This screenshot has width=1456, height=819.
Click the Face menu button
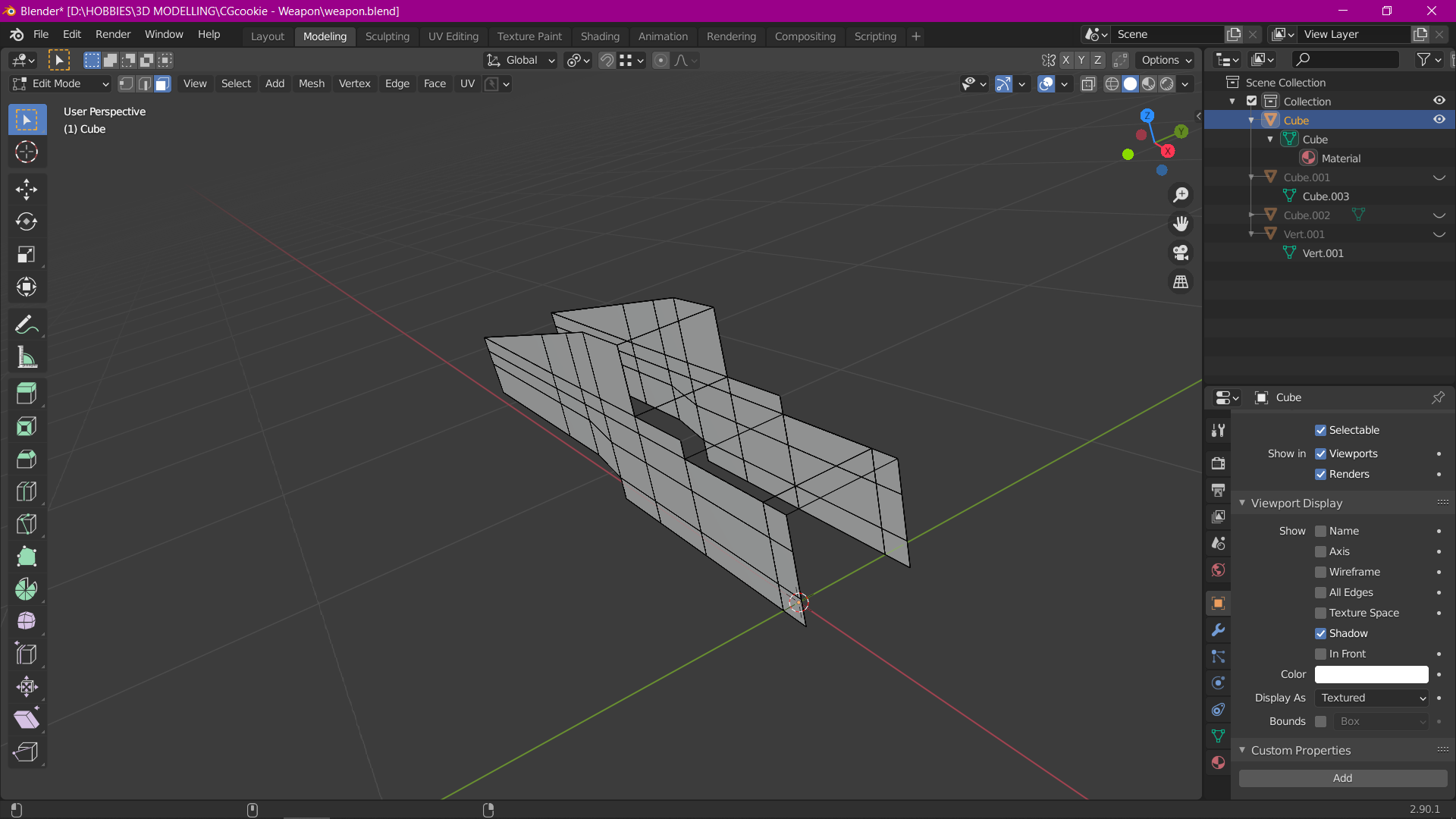(435, 84)
